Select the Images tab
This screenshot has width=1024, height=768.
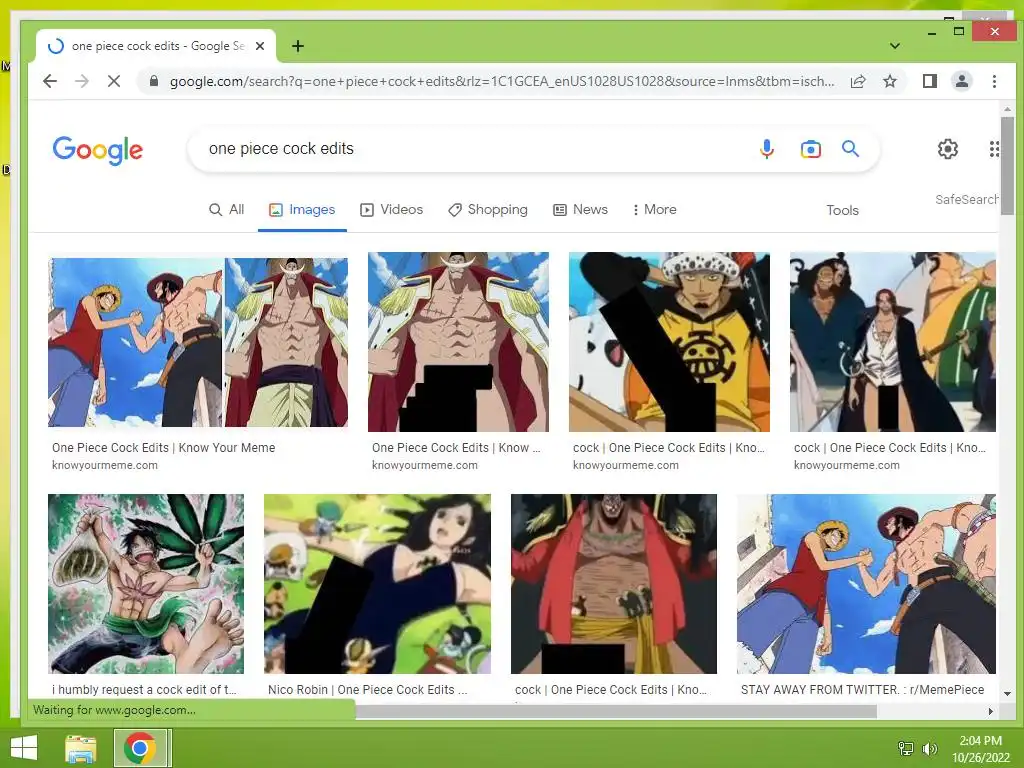point(302,210)
